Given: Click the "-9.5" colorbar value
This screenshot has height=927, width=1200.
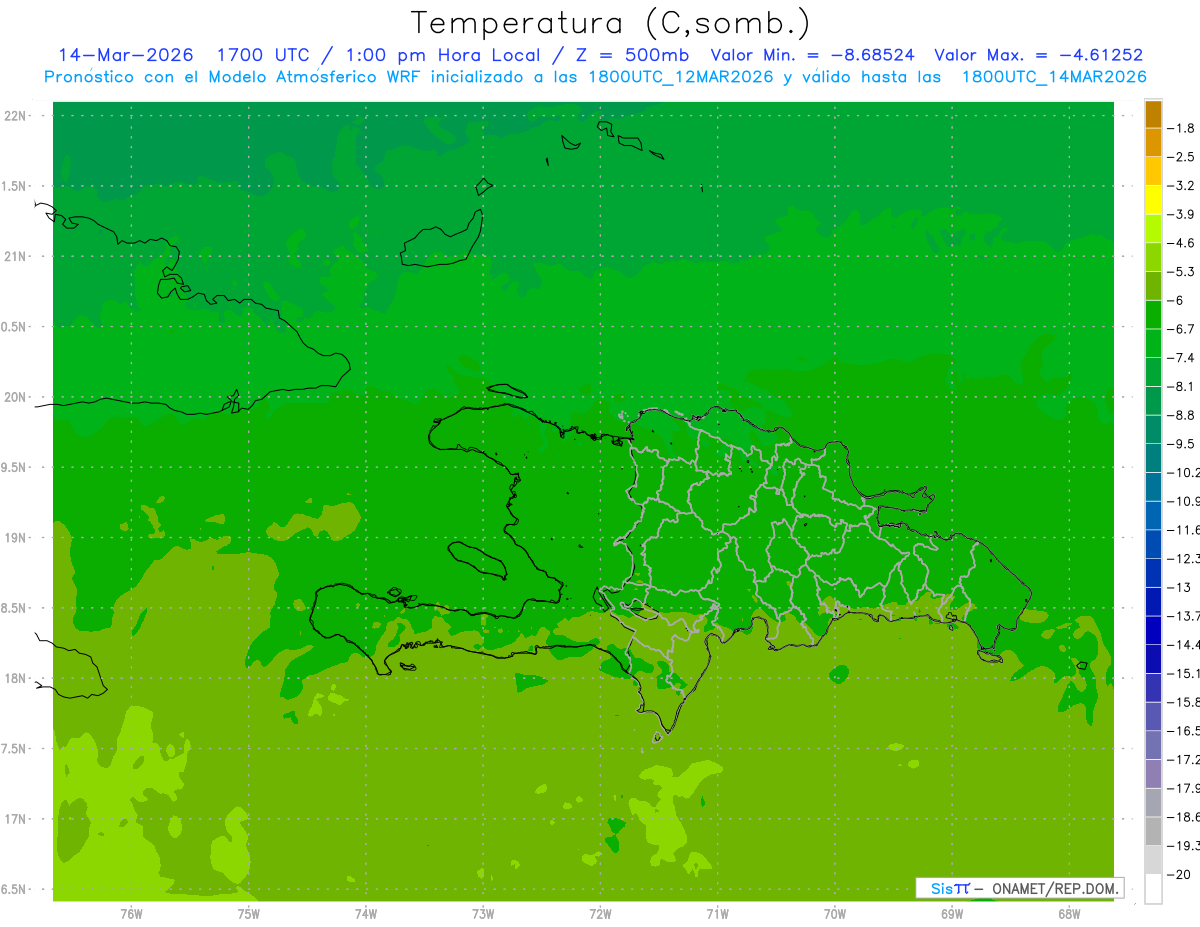Looking at the screenshot, I should tap(1182, 444).
